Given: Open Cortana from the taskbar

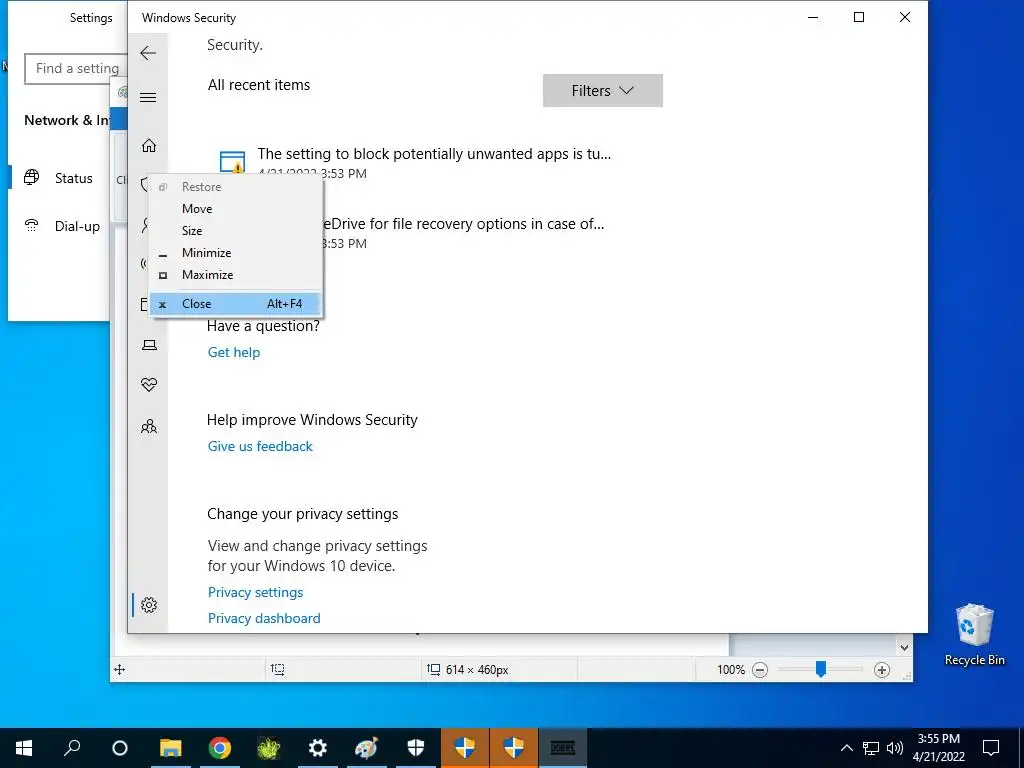Looking at the screenshot, I should tap(120, 748).
